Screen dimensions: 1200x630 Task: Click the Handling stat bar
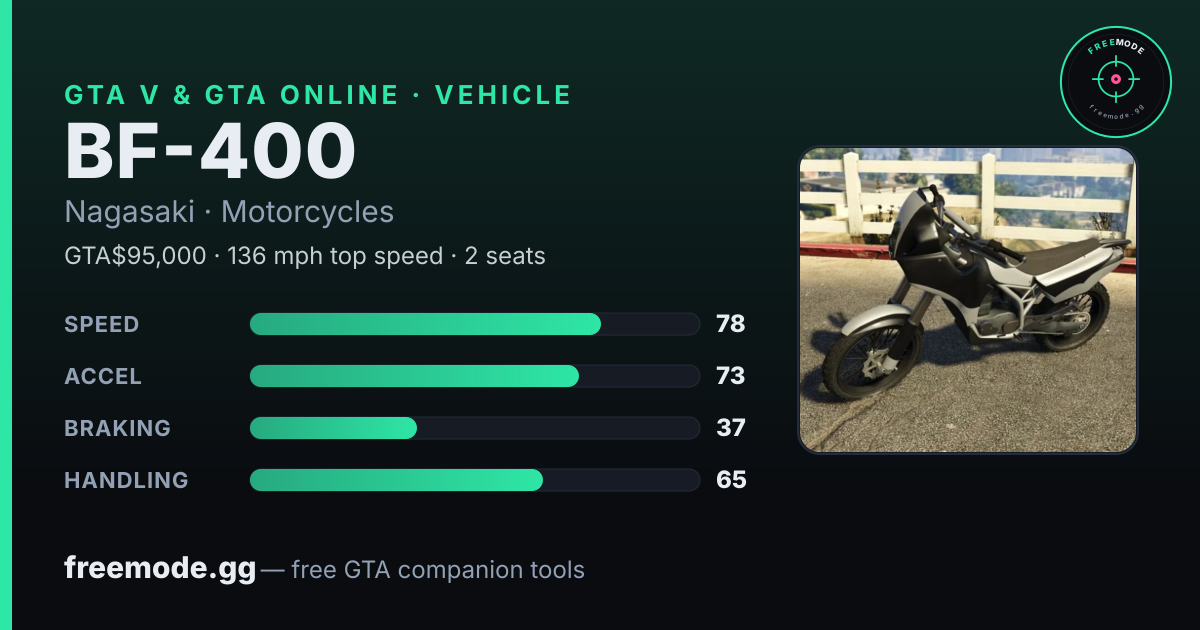pos(474,480)
